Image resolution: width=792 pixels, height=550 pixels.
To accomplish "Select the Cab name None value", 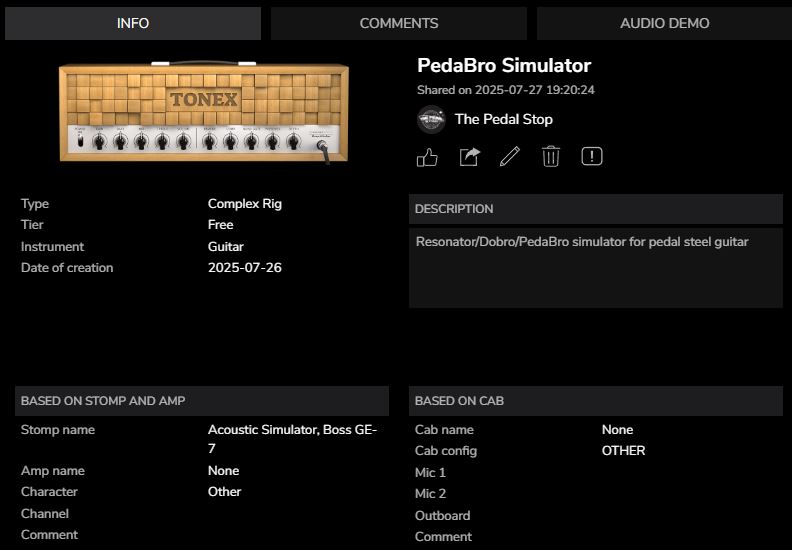I will pos(617,430).
